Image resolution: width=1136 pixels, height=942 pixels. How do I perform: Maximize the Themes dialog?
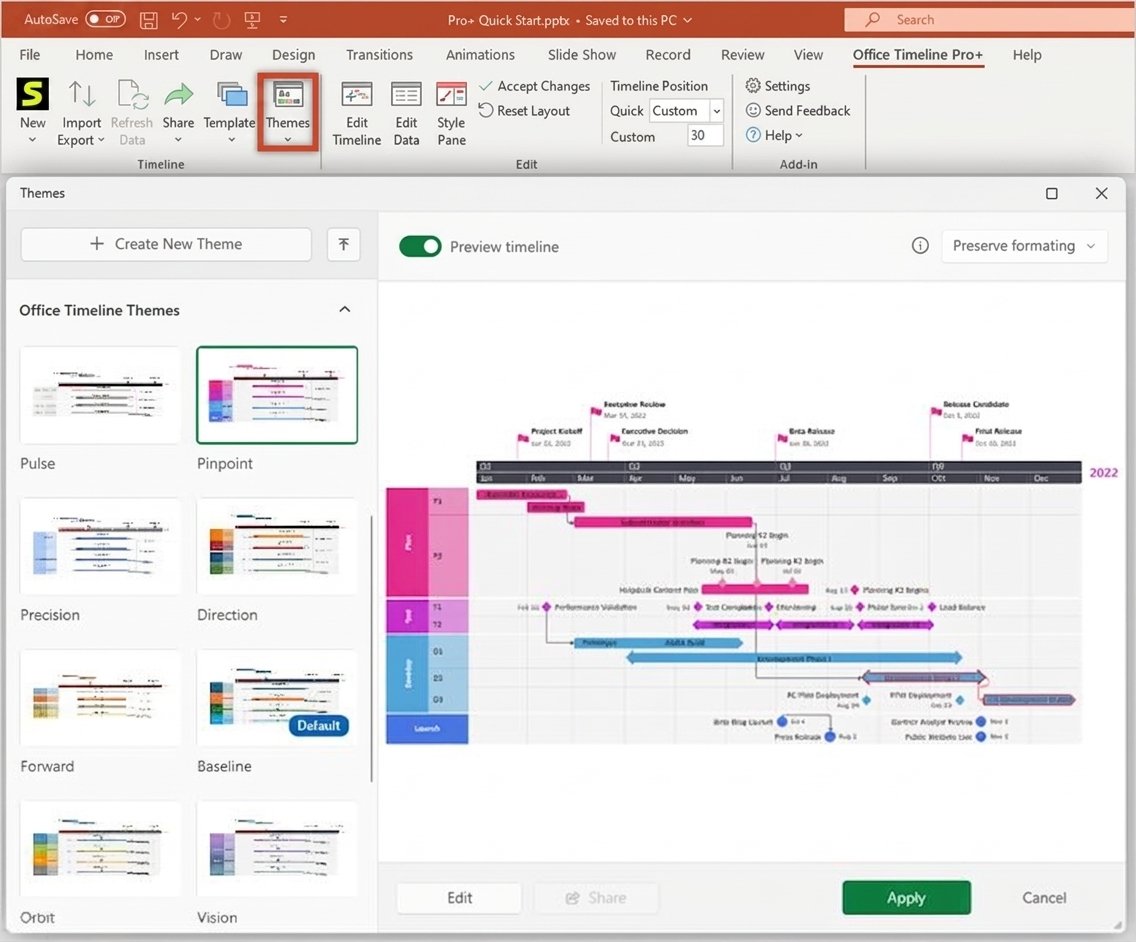pos(1052,193)
